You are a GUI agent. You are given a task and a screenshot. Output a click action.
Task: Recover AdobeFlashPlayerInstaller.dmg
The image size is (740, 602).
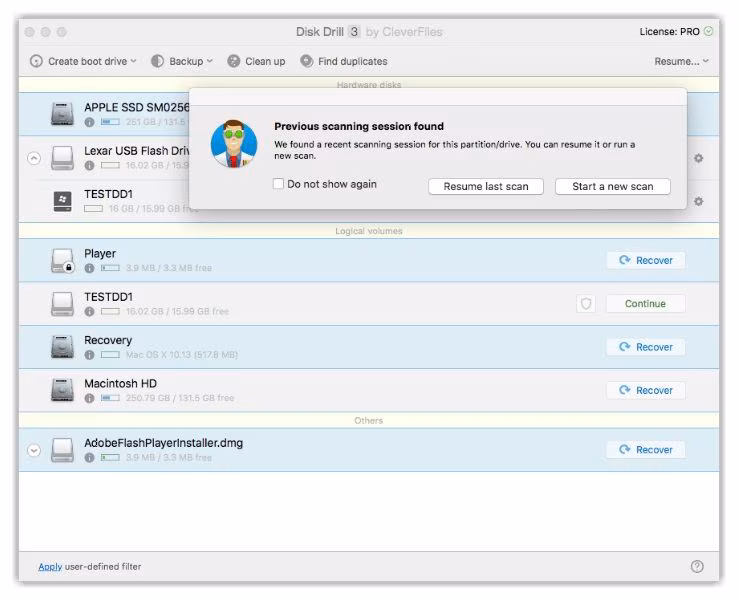point(646,450)
